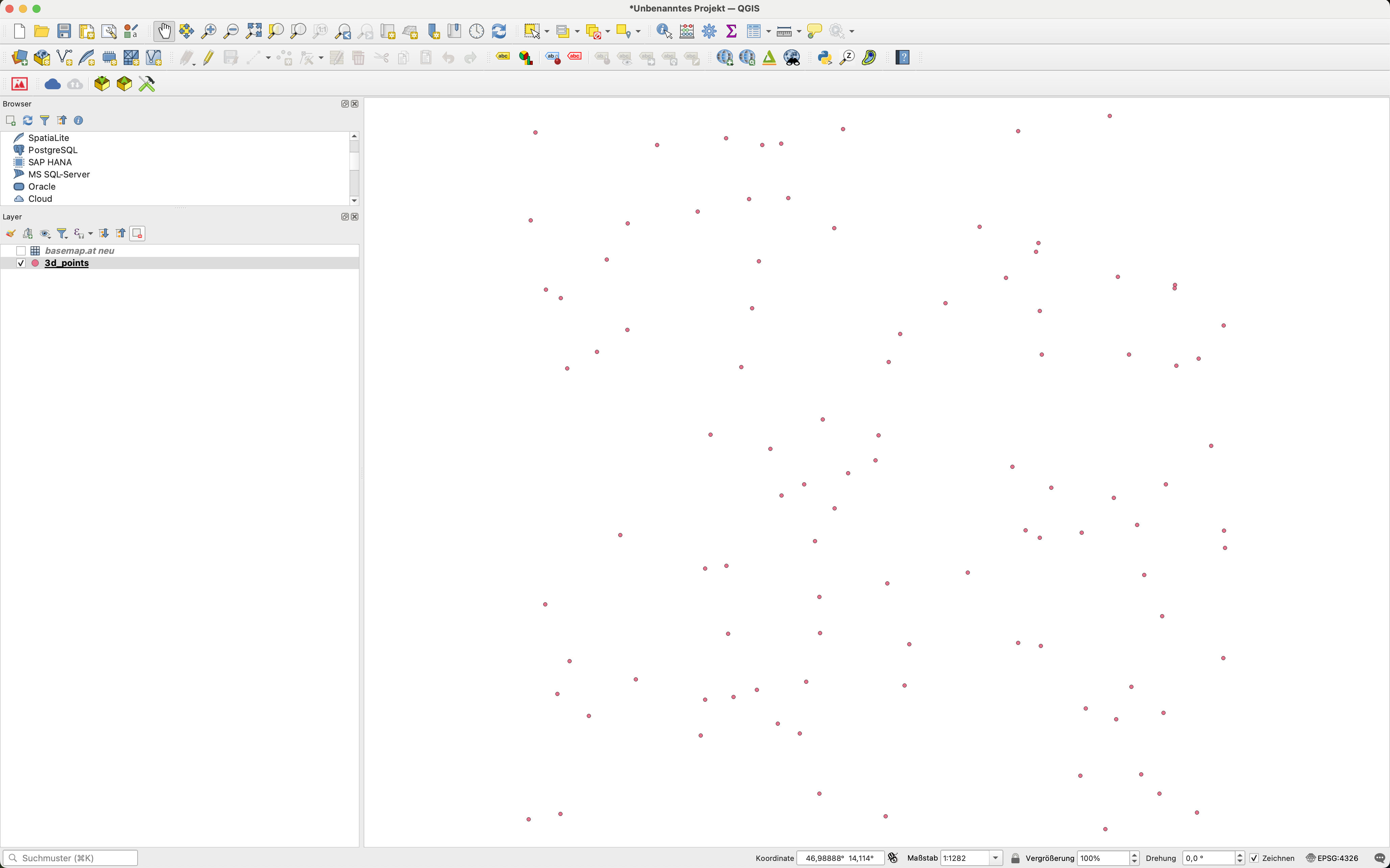Expand the attribute table dropdown arrow
Image resolution: width=1390 pixels, height=868 pixels.
coord(768,31)
